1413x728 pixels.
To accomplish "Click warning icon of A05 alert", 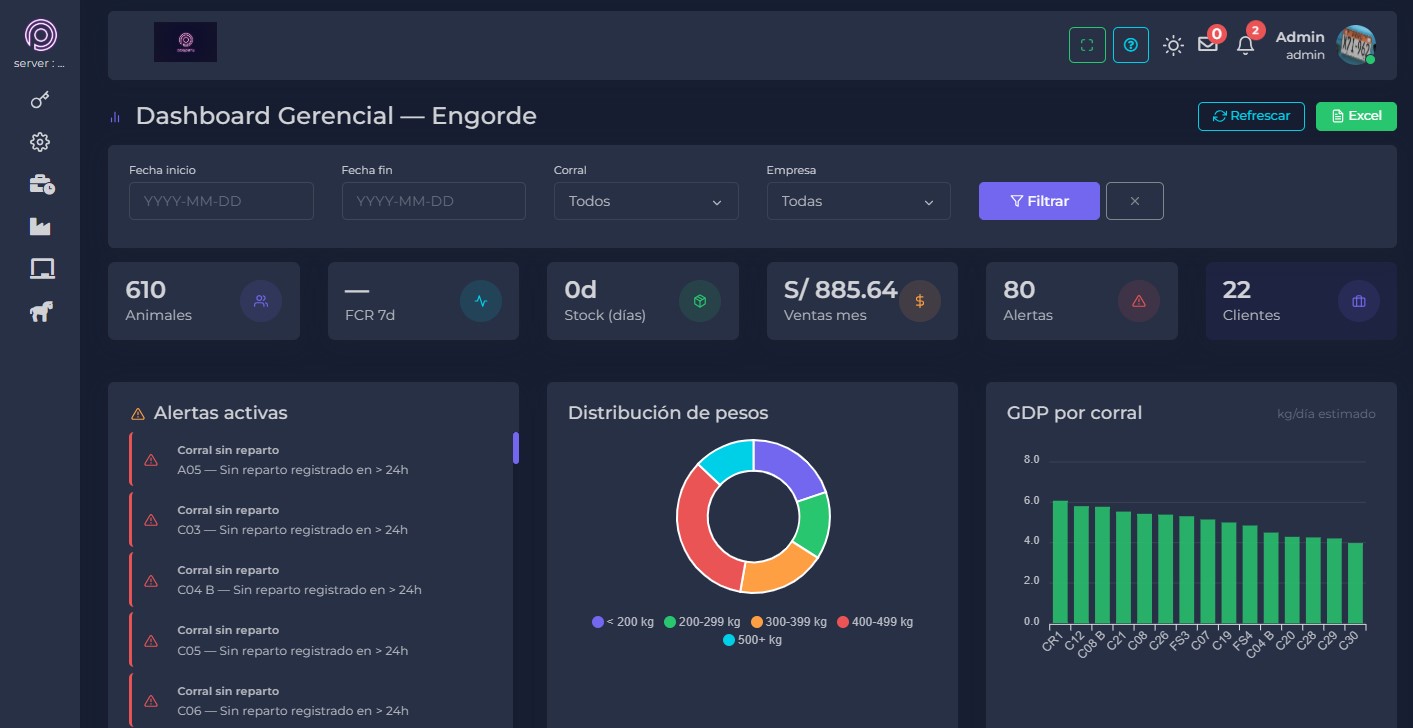I will coord(151,460).
